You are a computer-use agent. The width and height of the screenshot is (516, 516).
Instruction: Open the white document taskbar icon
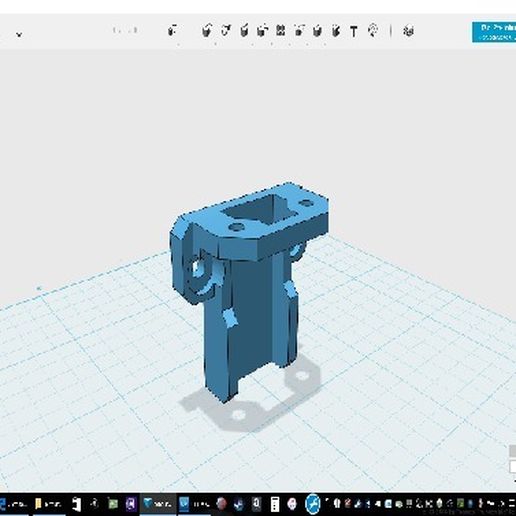77,504
